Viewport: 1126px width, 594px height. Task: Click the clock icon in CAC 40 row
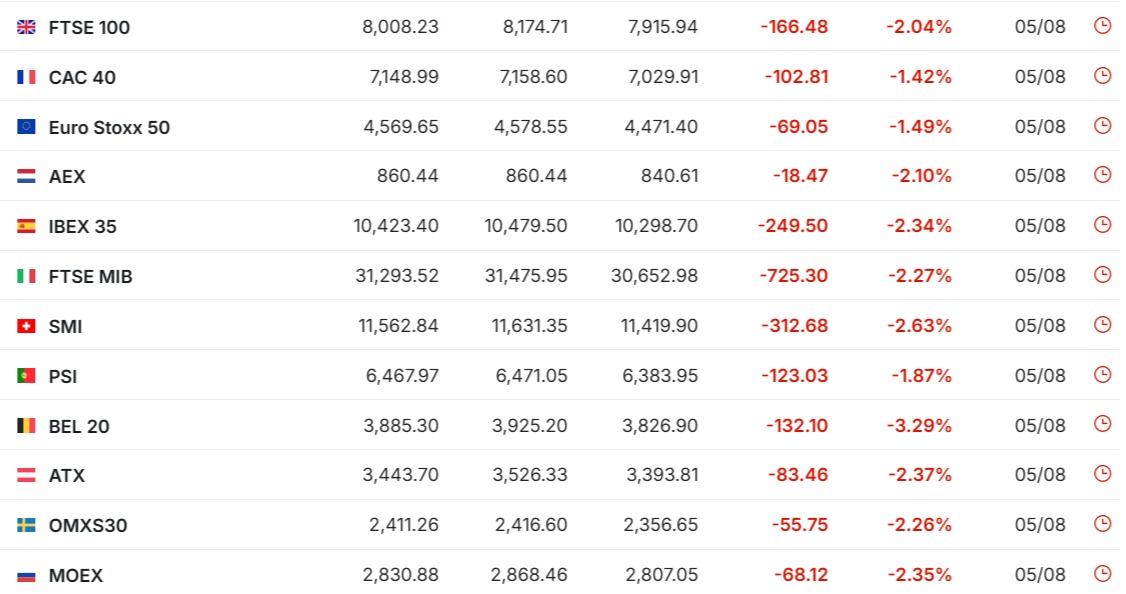(x=1102, y=75)
